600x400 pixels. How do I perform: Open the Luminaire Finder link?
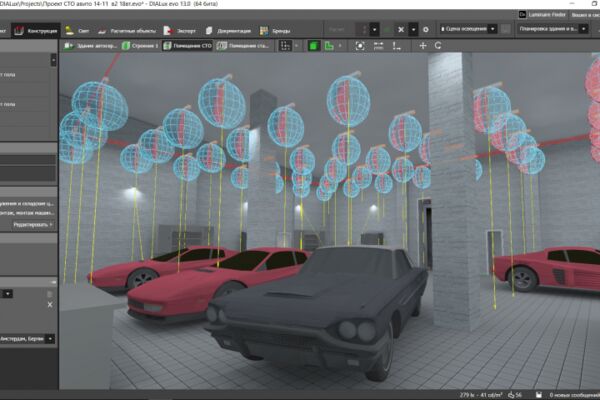click(x=542, y=15)
